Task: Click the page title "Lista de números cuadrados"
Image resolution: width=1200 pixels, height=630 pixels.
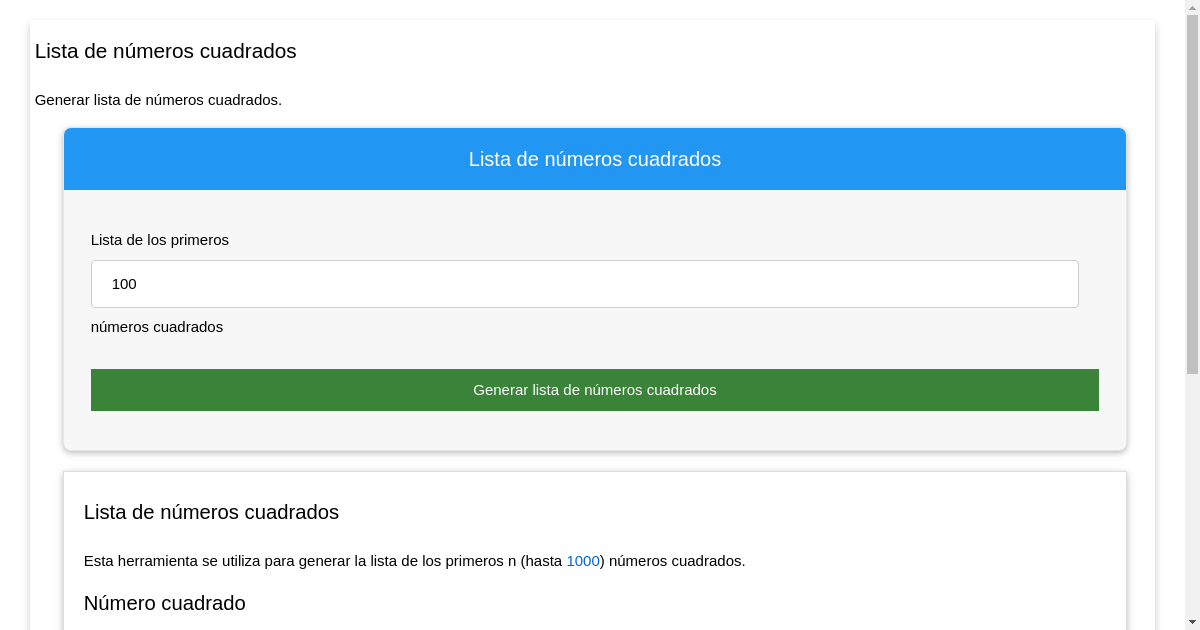Action: [166, 51]
